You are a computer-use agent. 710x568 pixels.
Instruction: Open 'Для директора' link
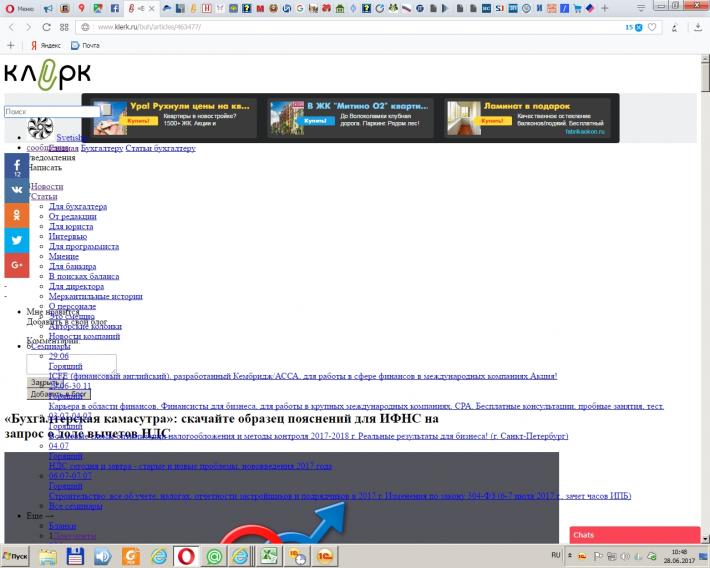point(76,286)
